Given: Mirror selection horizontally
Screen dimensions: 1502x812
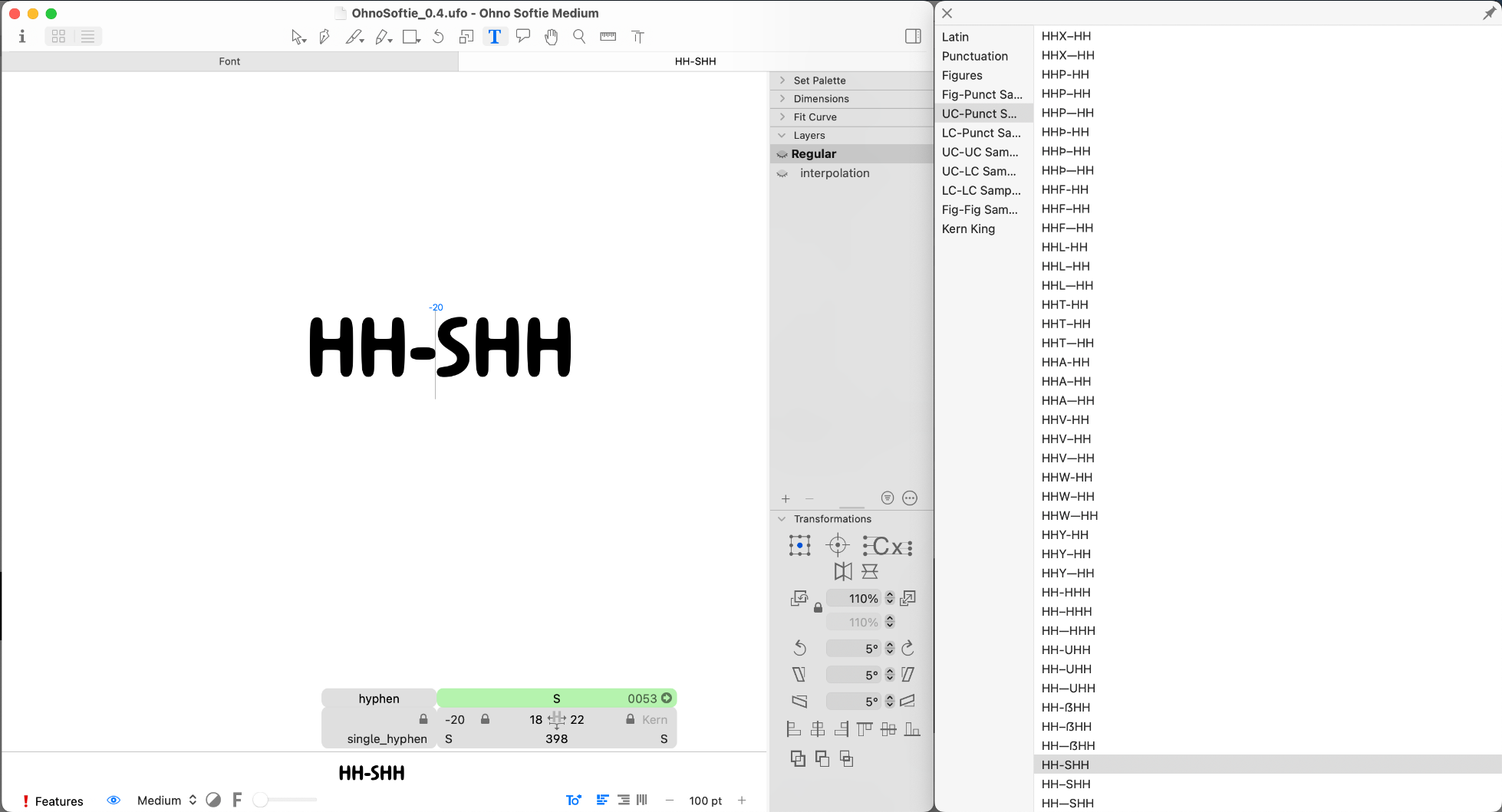Looking at the screenshot, I should pyautogui.click(x=843, y=571).
